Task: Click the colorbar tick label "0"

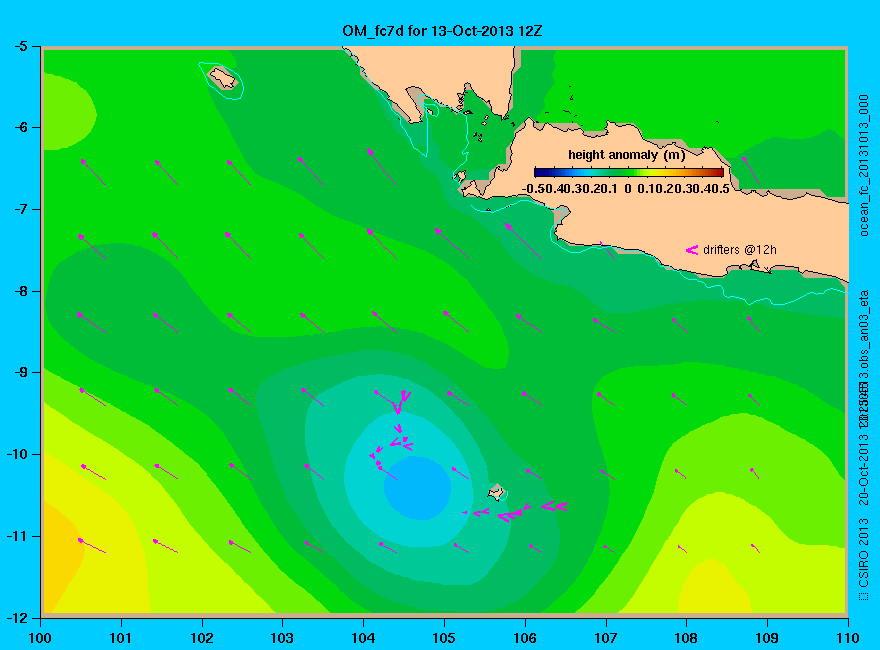Action: tap(627, 189)
